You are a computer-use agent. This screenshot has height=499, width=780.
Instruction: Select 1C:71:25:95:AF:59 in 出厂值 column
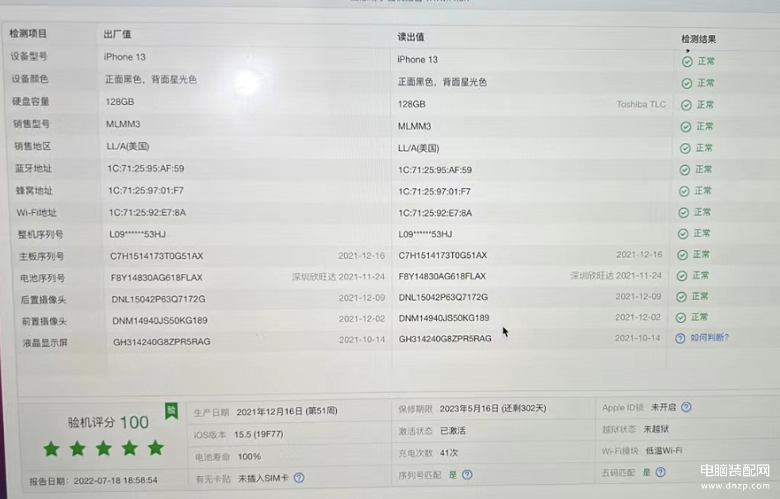click(146, 169)
